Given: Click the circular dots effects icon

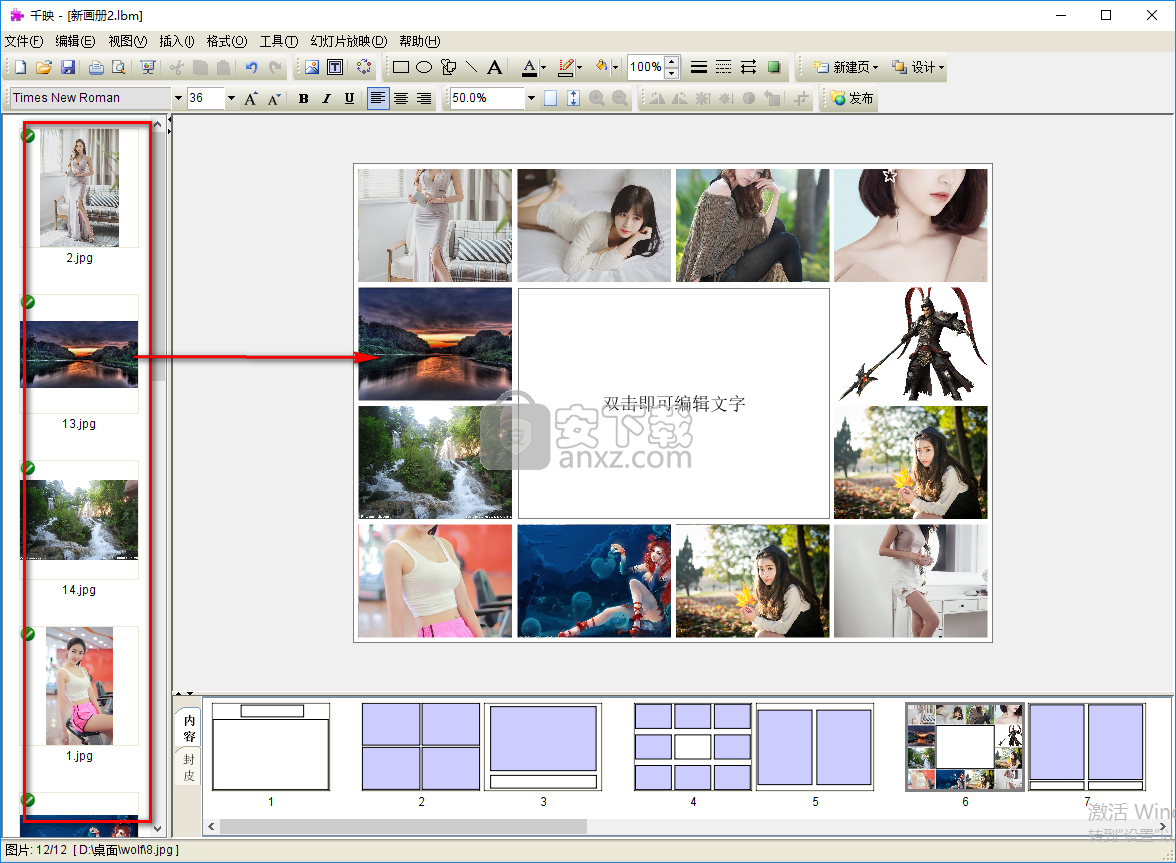Looking at the screenshot, I should pos(364,67).
